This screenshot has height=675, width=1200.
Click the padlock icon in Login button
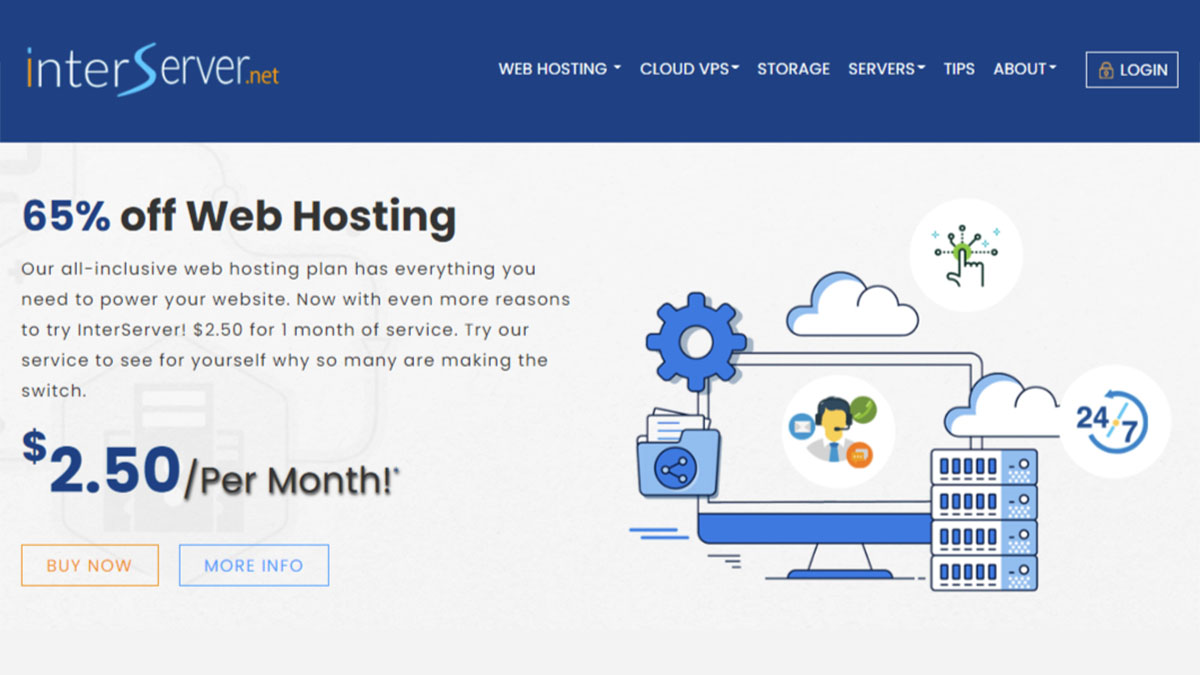point(1106,70)
